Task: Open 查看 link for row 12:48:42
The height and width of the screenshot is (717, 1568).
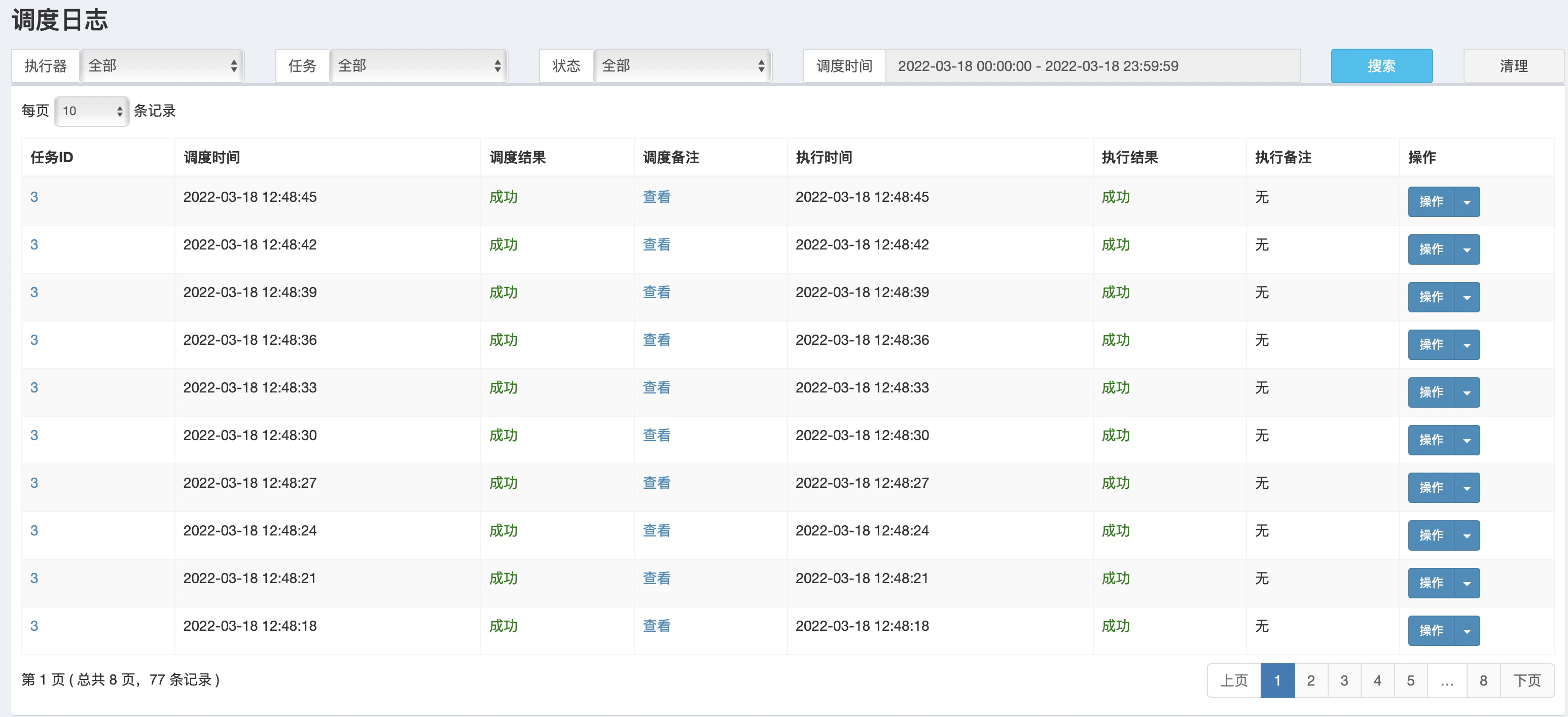Action: 656,245
